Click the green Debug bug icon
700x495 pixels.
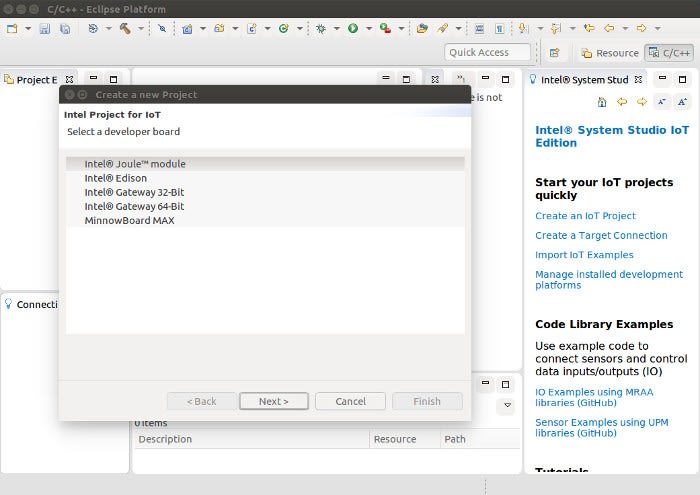pyautogui.click(x=321, y=29)
